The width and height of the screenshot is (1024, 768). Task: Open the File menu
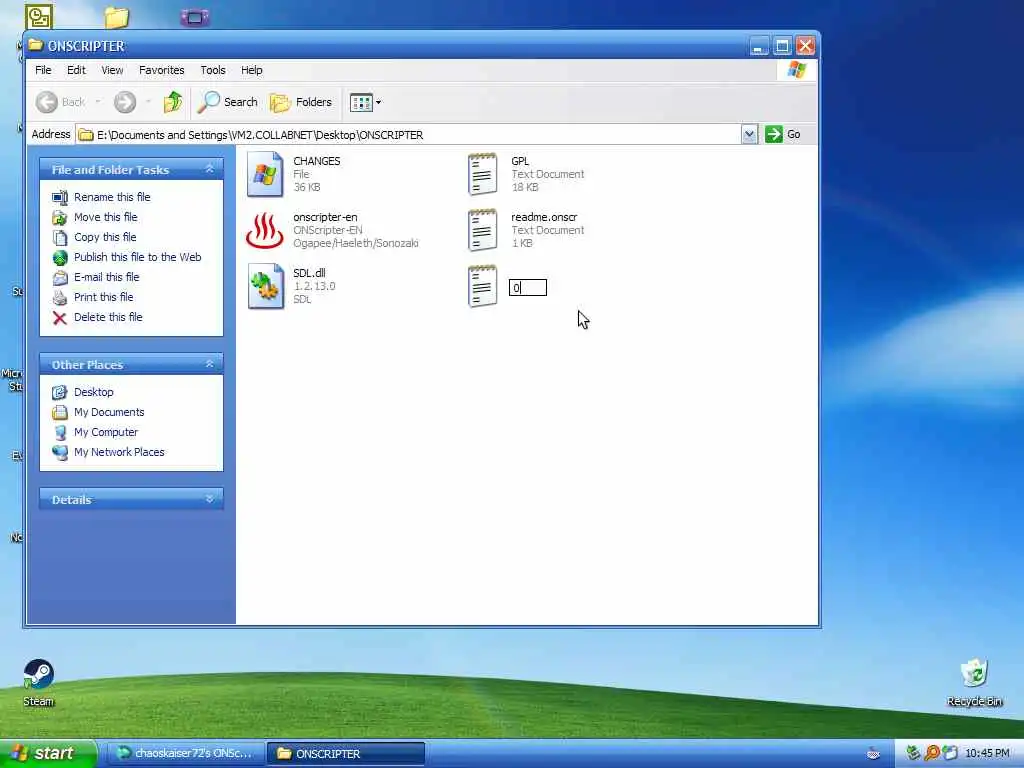(43, 70)
